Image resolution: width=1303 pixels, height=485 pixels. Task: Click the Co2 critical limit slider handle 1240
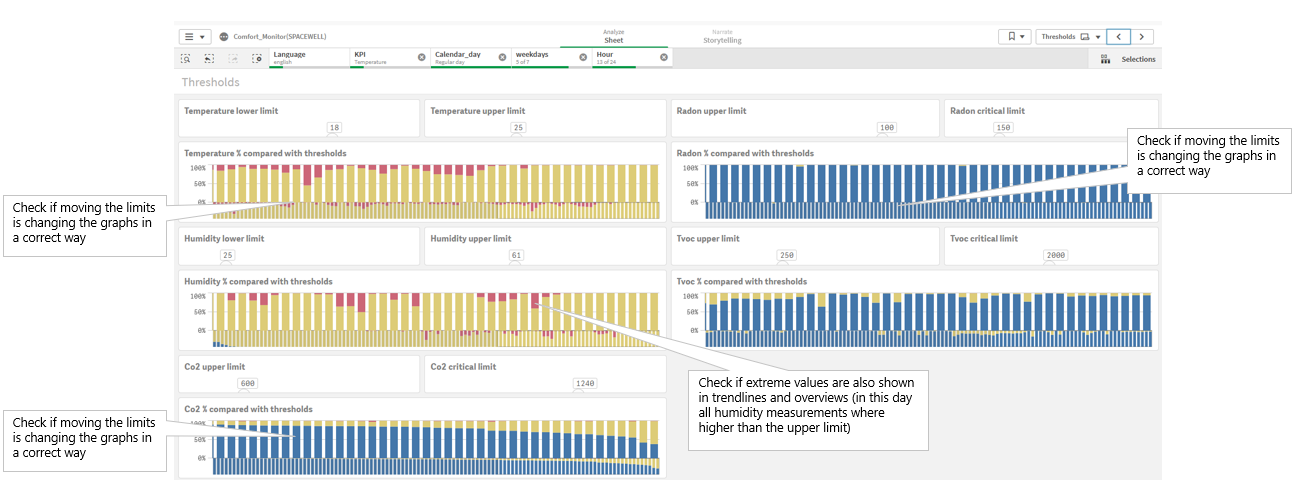585,383
